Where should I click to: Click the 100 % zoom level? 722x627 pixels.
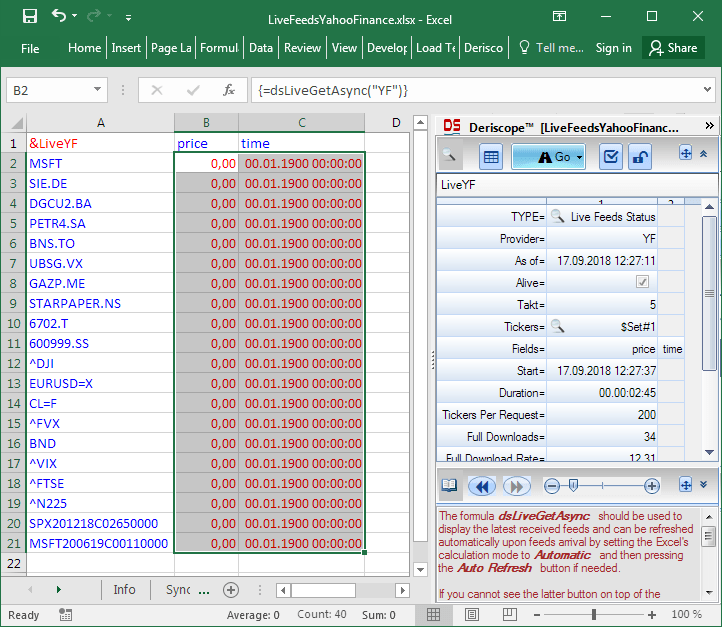click(686, 614)
